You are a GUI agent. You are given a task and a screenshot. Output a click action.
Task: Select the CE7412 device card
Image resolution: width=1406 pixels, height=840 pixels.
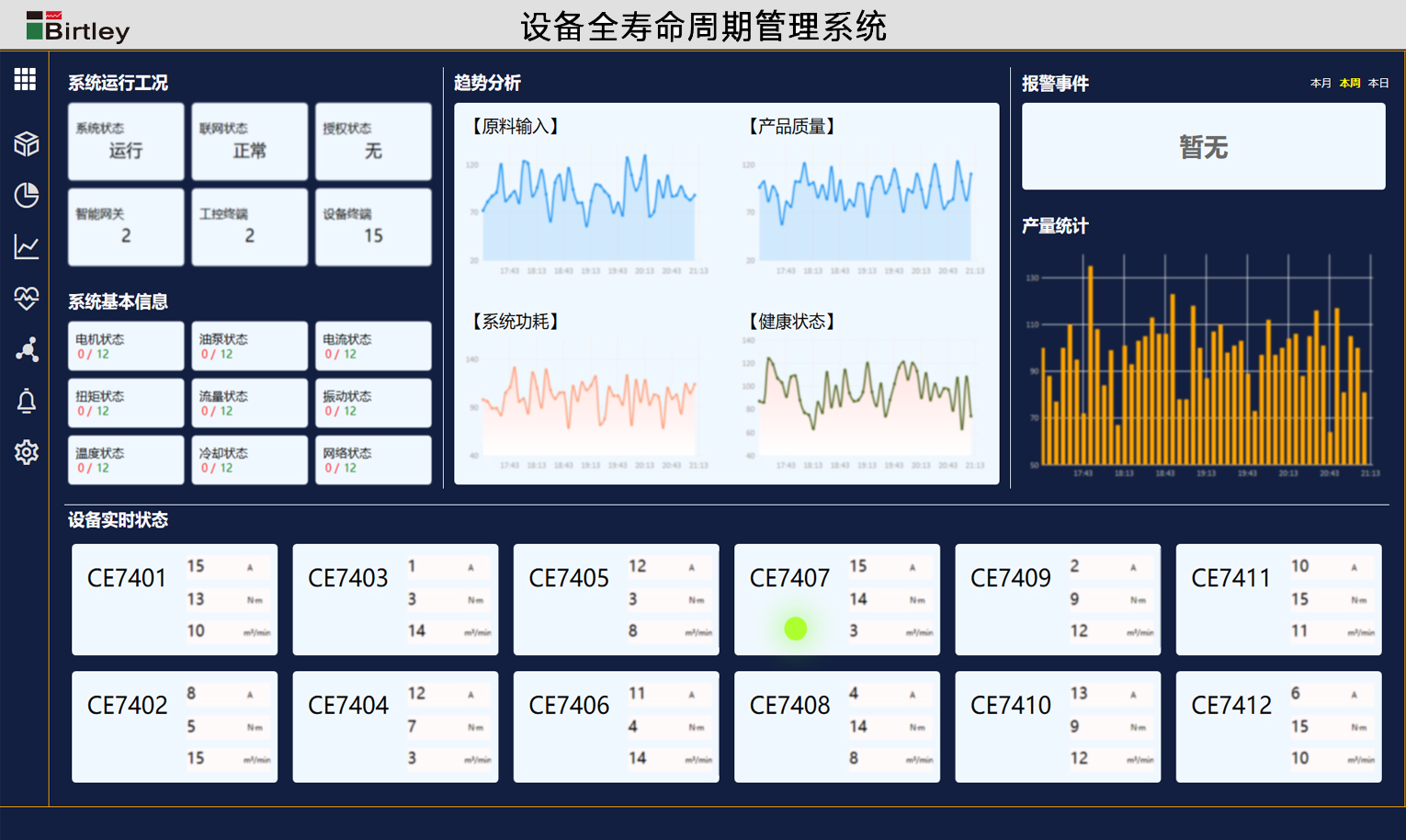tap(1278, 727)
